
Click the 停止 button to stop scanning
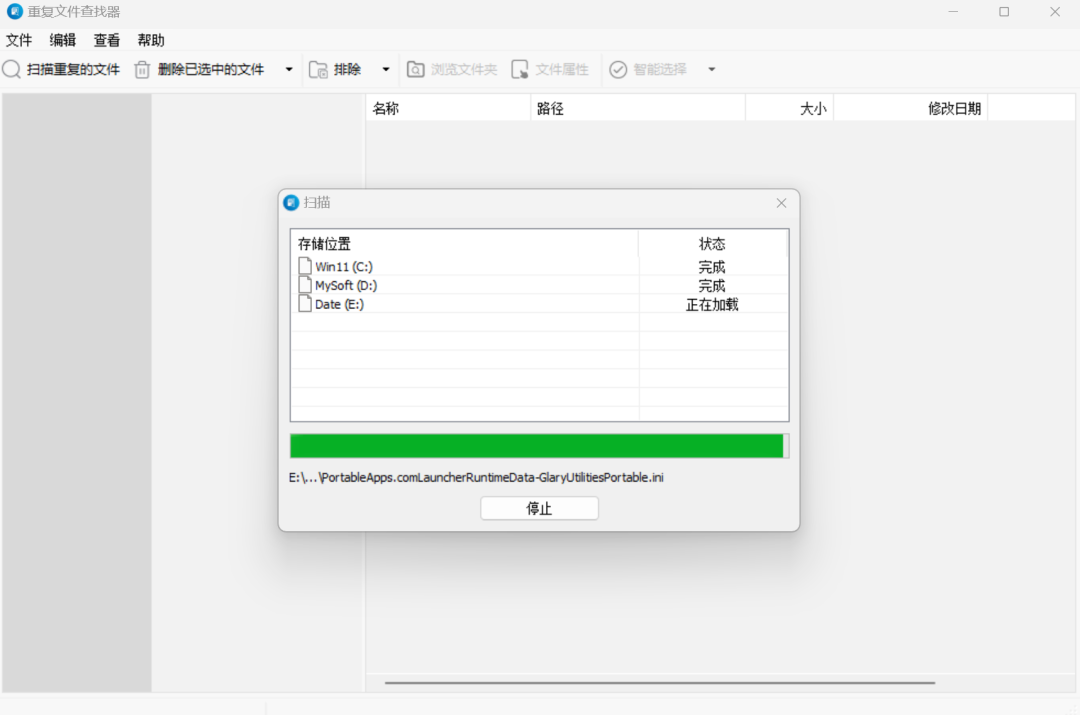click(x=539, y=508)
